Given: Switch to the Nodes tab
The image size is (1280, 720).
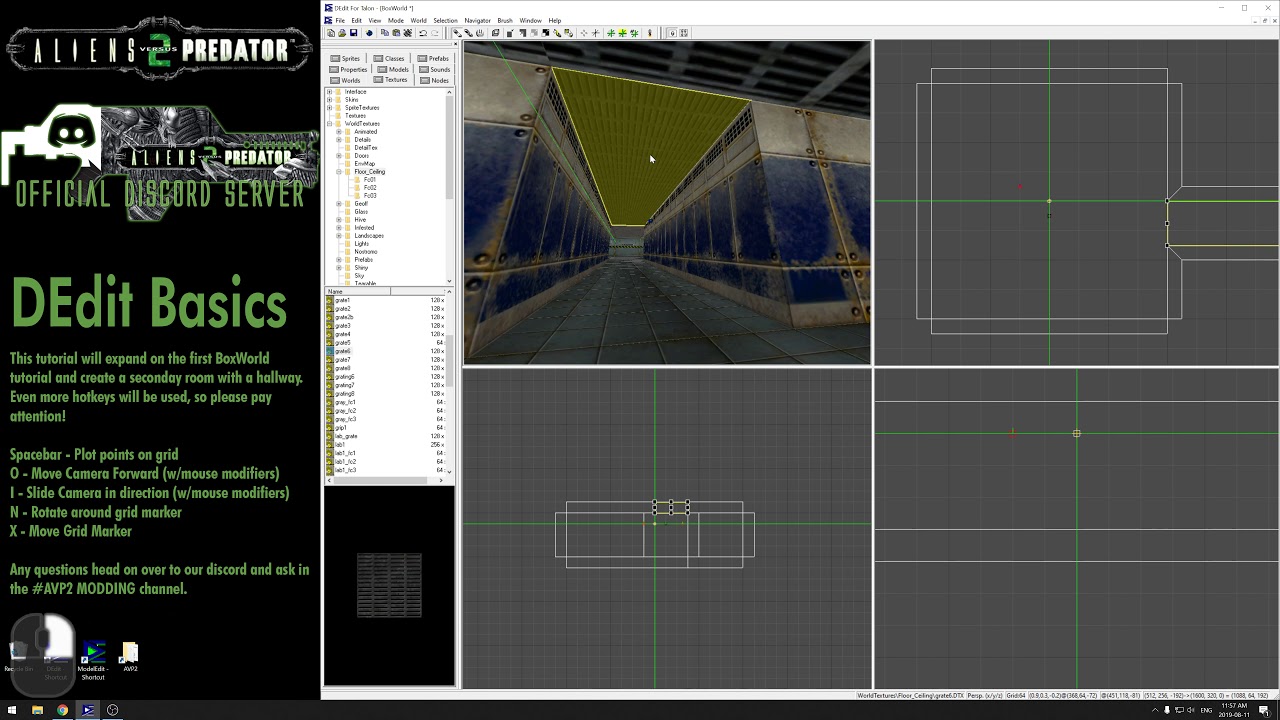Looking at the screenshot, I should click(434, 80).
